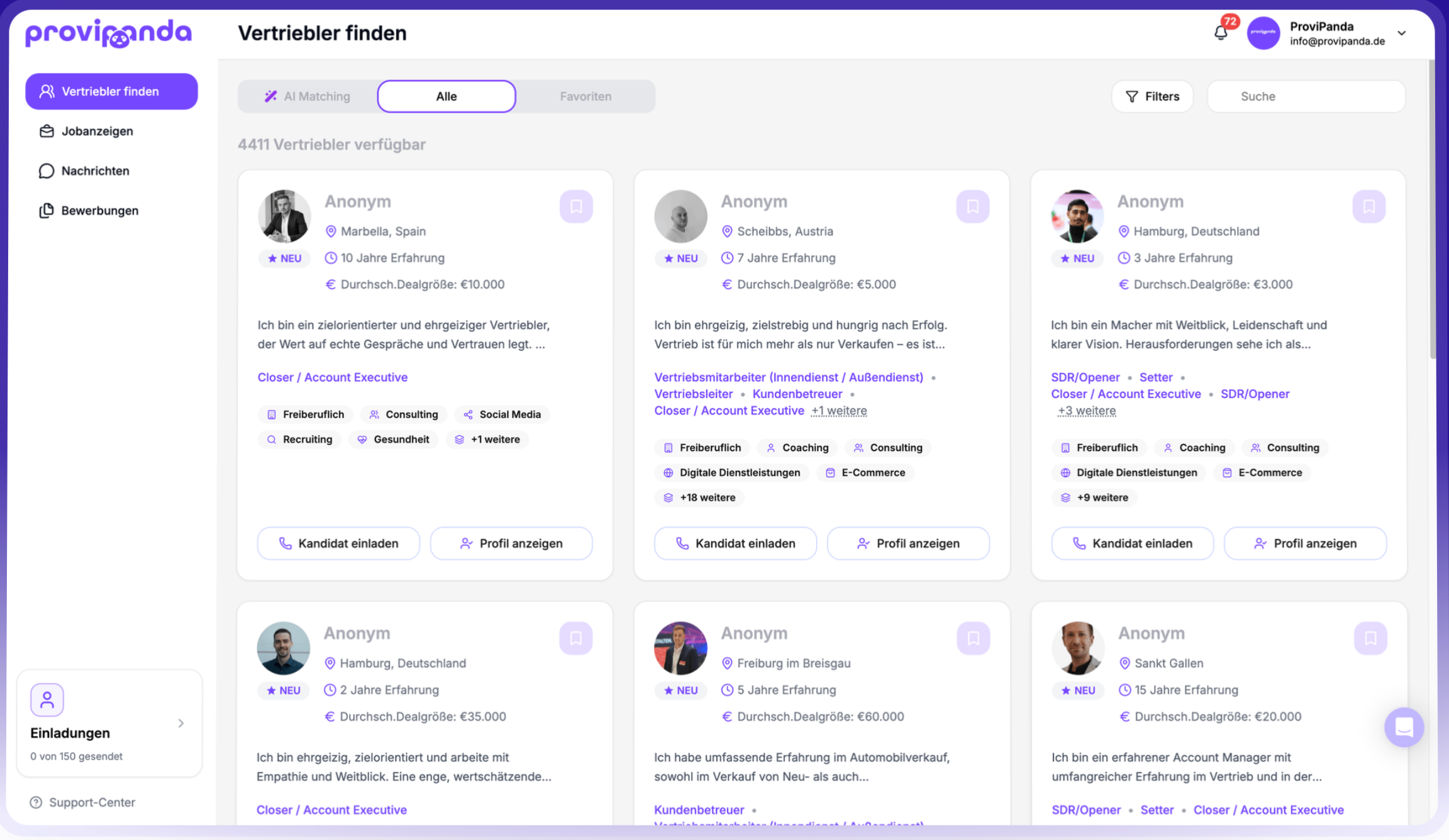1449x840 pixels.
Task: Expand the ProviPanda account dropdown chevron
Action: (x=1402, y=33)
